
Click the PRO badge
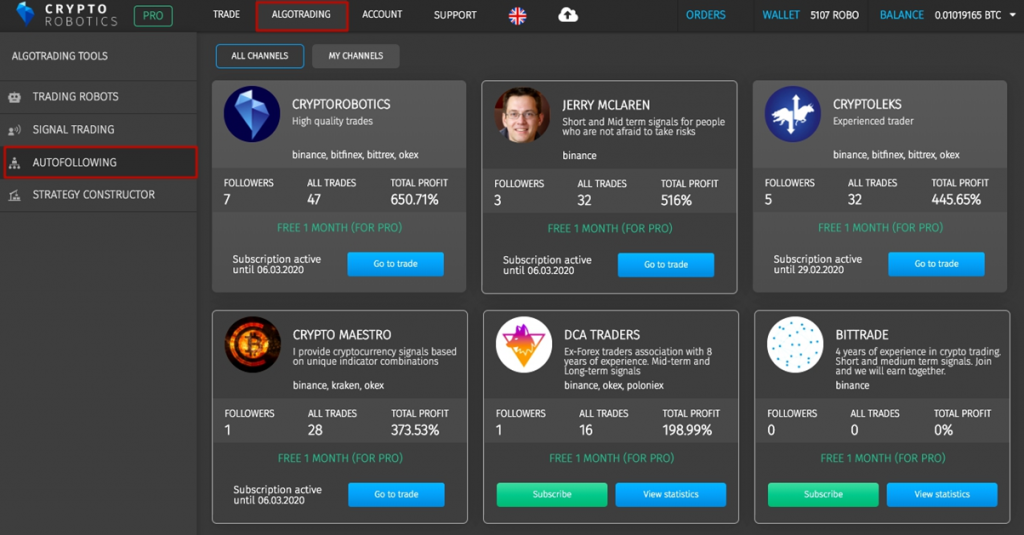pos(153,16)
